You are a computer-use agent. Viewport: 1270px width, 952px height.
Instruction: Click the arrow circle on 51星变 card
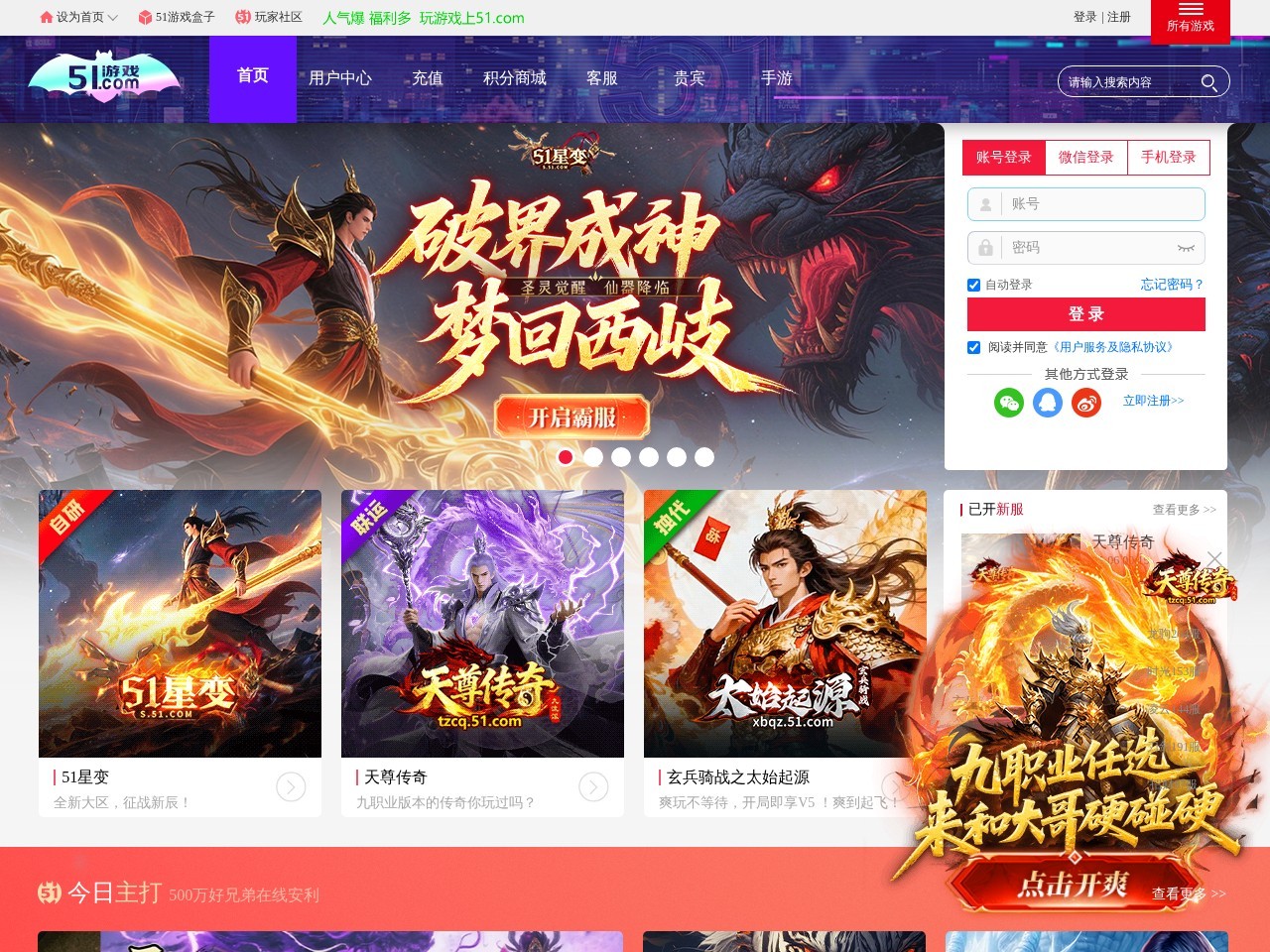pos(291,787)
